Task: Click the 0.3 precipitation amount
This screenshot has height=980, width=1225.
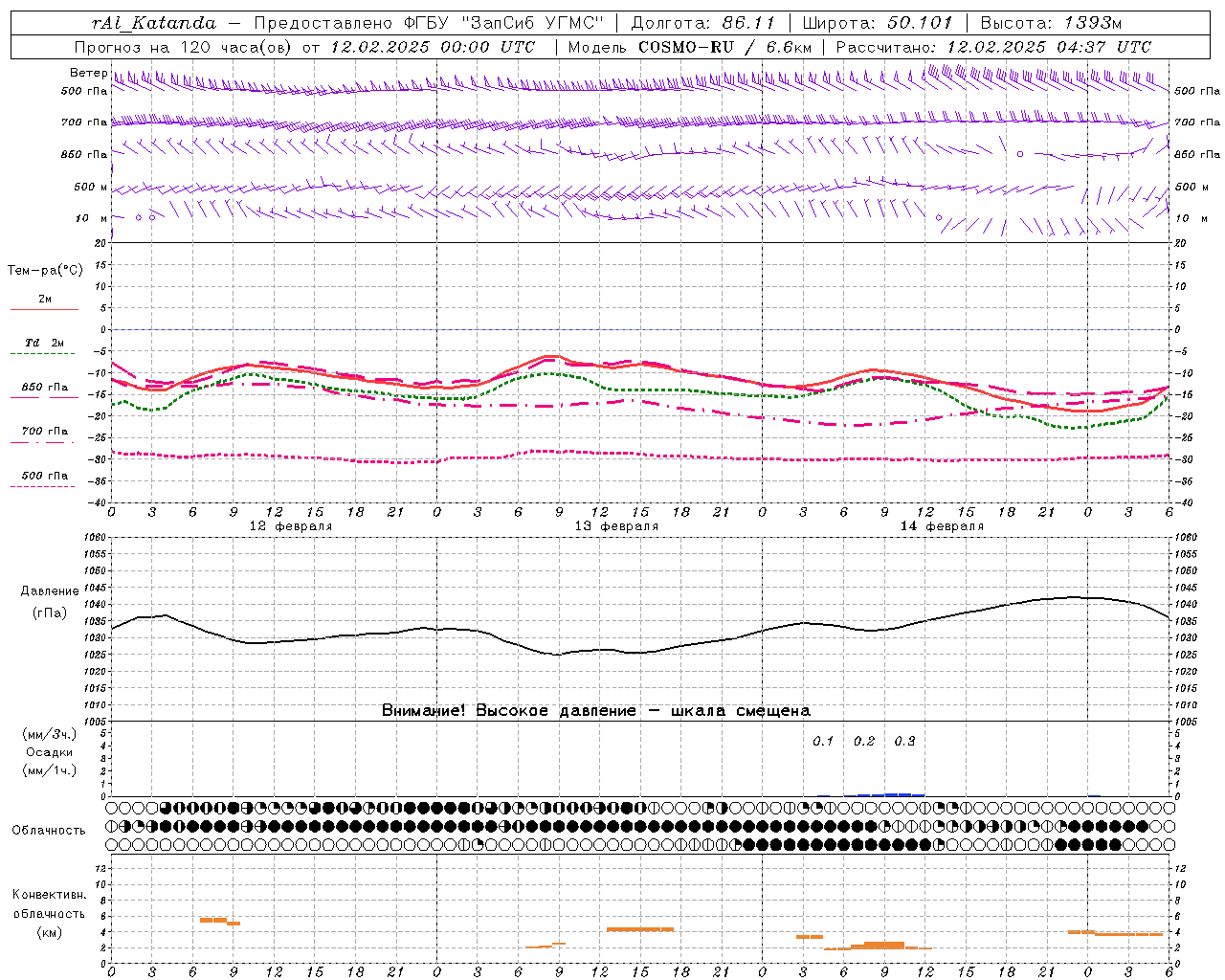Action: tap(904, 742)
